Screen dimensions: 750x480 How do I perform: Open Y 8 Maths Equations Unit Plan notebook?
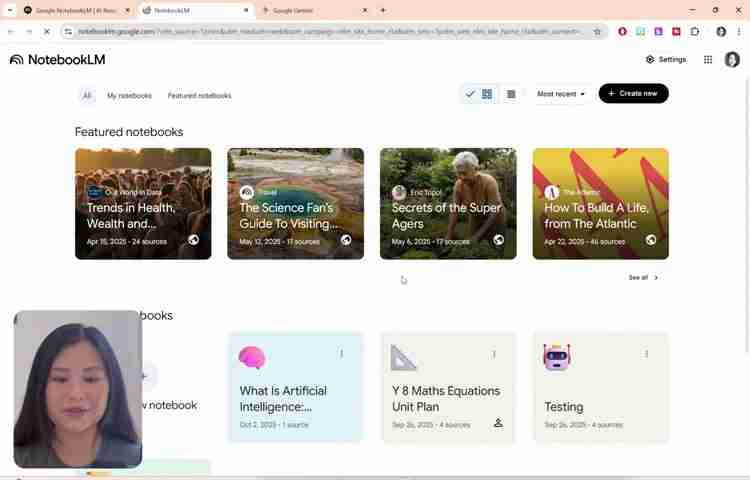click(448, 388)
